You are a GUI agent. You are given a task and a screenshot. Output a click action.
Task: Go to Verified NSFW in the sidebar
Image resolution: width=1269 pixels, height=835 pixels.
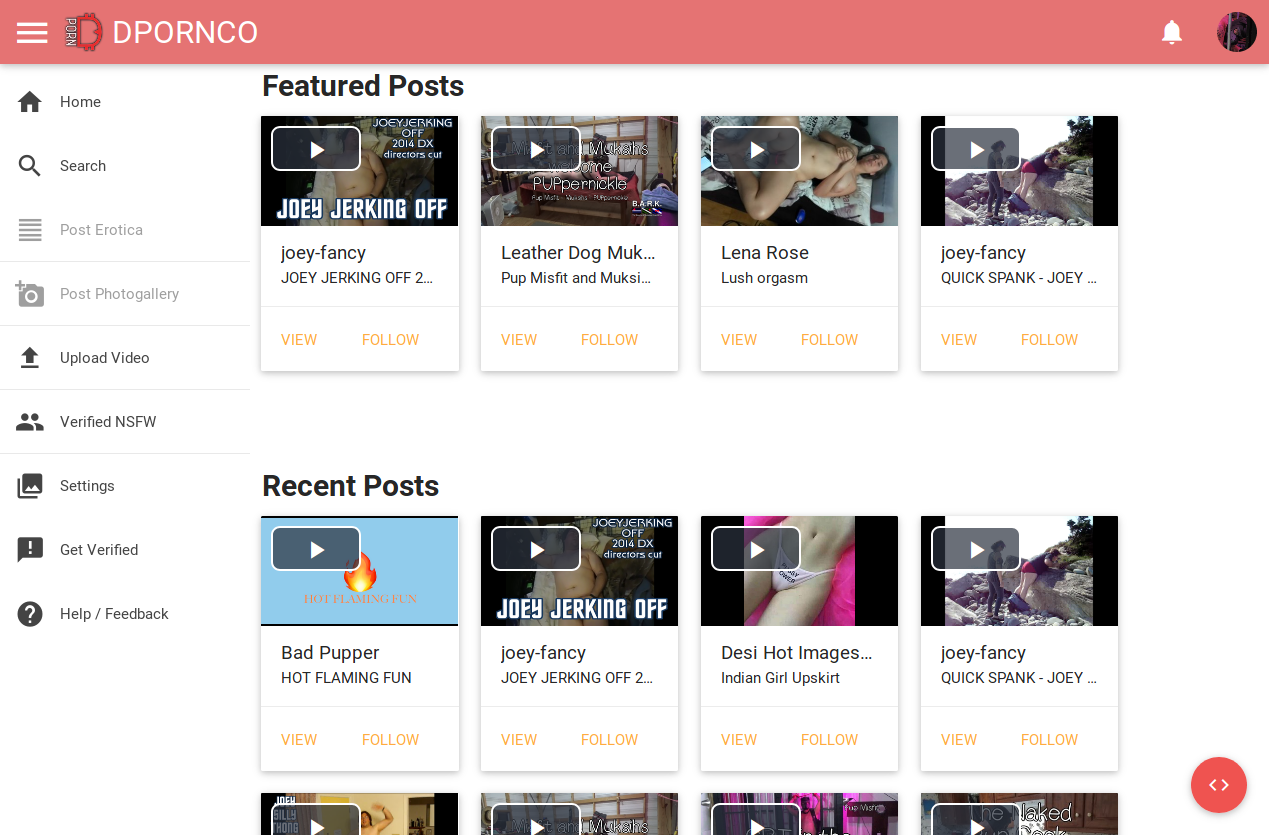coord(108,422)
